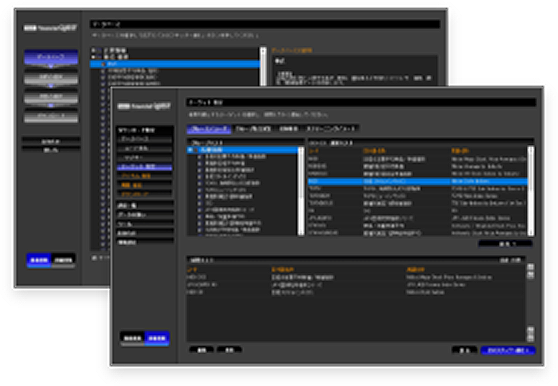Sort by the first orange column header in upper right table

coord(314,151)
